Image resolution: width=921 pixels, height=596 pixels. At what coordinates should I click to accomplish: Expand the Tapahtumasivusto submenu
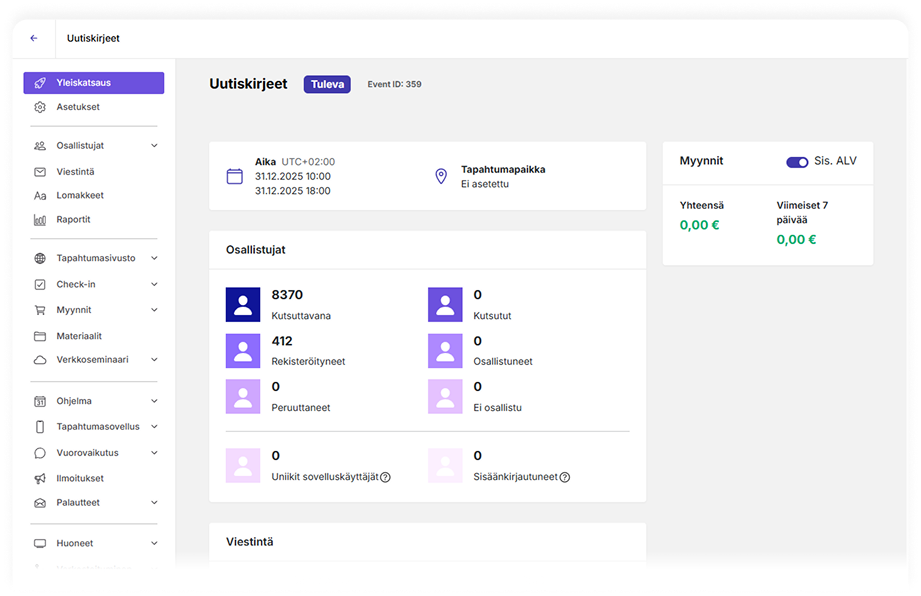click(154, 258)
